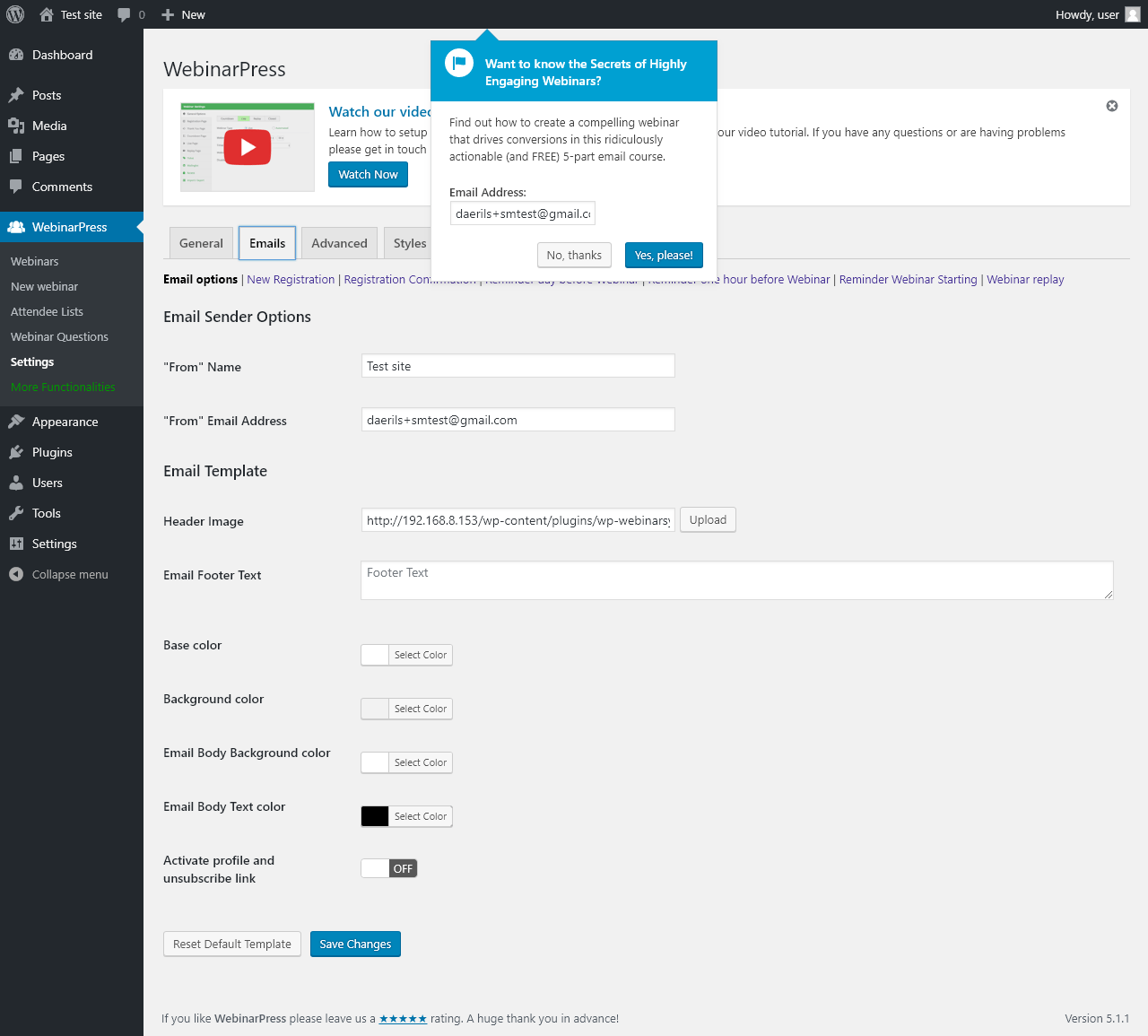
Task: Click the five-star rating link
Action: (403, 1018)
